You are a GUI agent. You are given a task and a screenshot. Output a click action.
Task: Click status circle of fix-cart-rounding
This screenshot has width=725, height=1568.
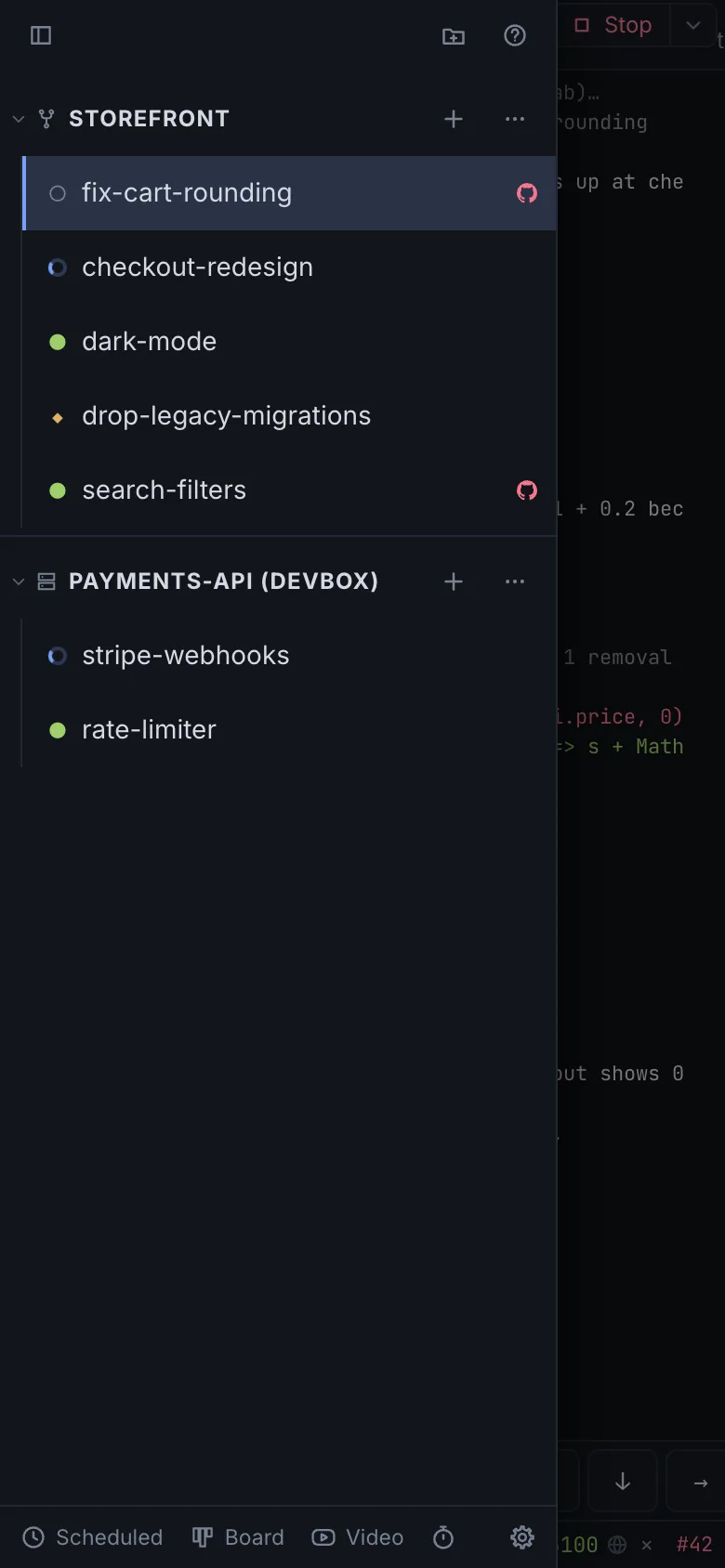click(x=58, y=193)
